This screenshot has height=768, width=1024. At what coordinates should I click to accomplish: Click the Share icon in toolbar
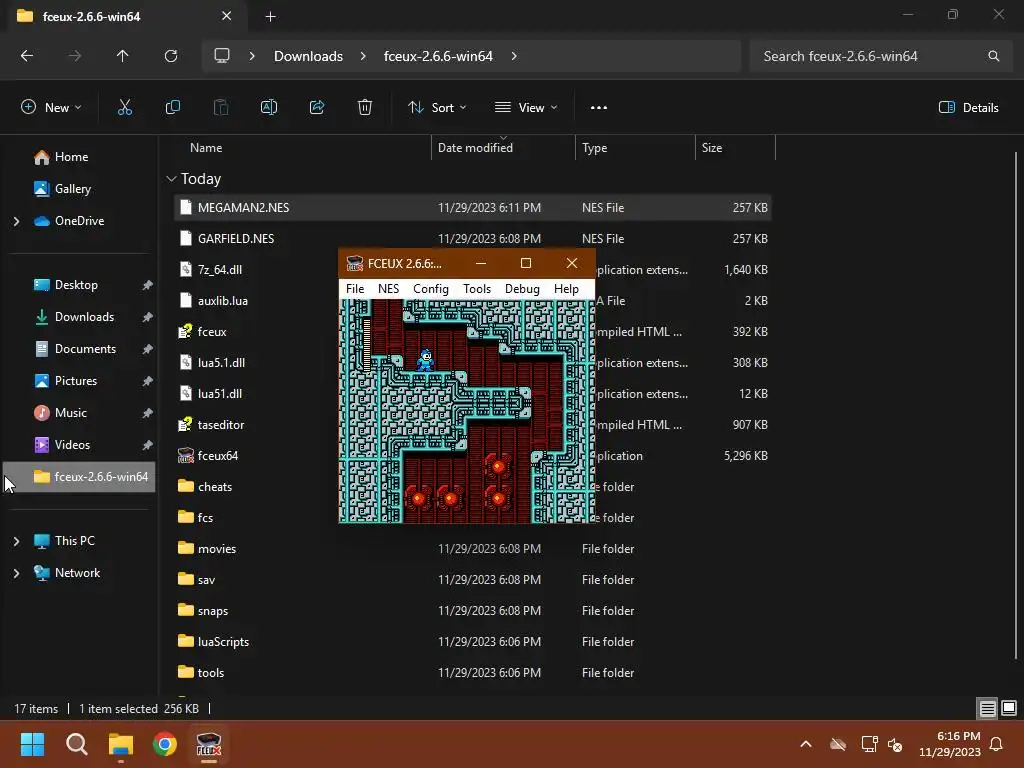tap(317, 108)
